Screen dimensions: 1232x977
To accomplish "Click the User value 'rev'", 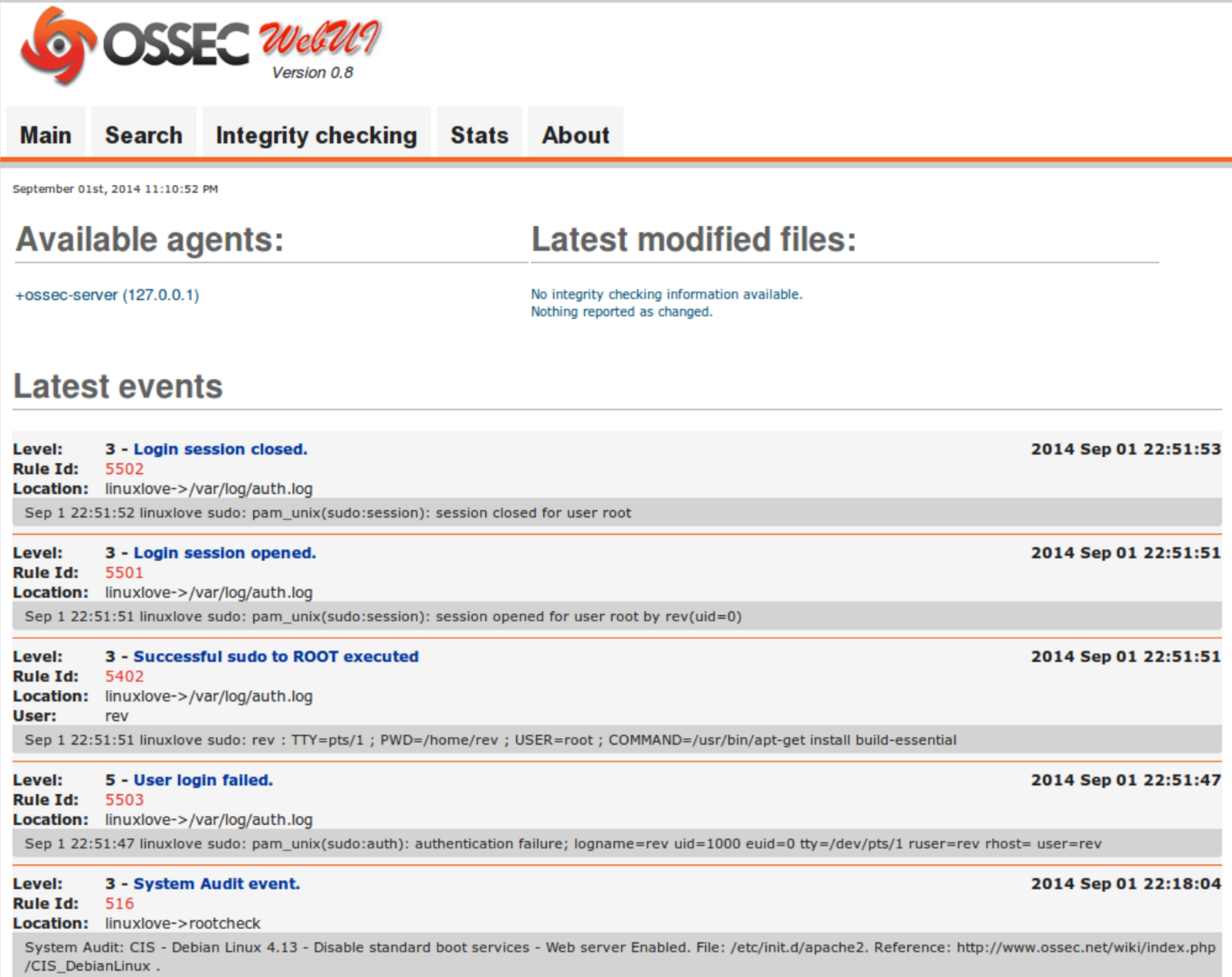I will [x=116, y=716].
